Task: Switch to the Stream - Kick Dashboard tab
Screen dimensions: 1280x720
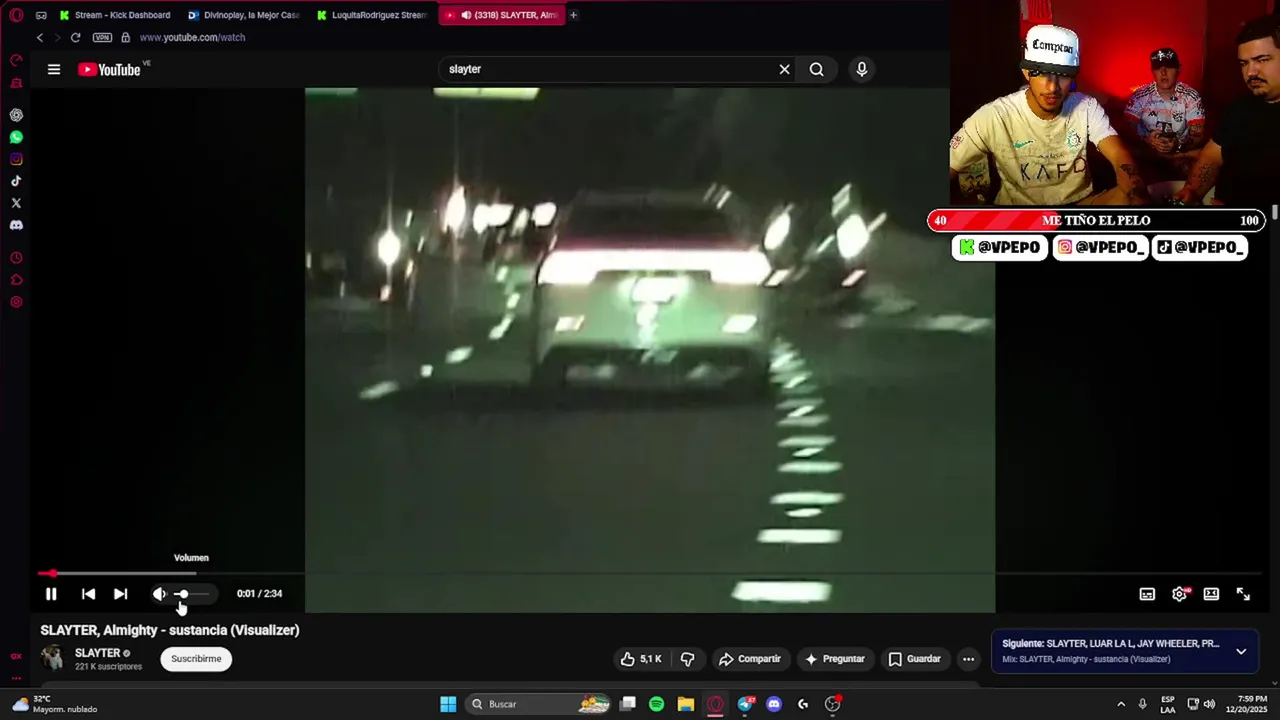Action: [115, 15]
